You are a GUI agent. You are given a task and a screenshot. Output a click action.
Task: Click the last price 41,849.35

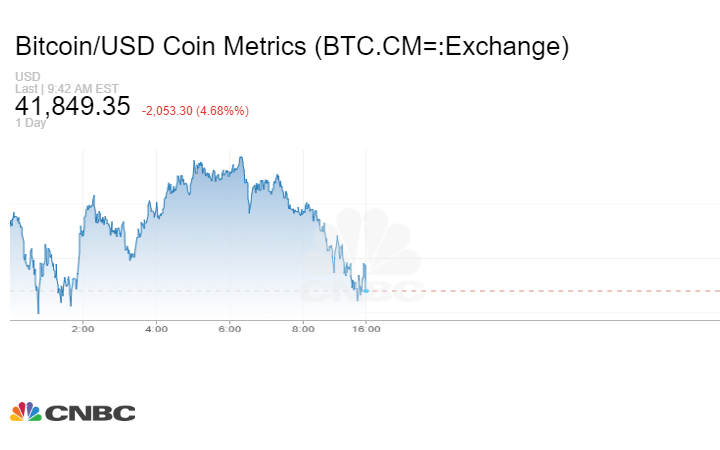pyautogui.click(x=72, y=106)
